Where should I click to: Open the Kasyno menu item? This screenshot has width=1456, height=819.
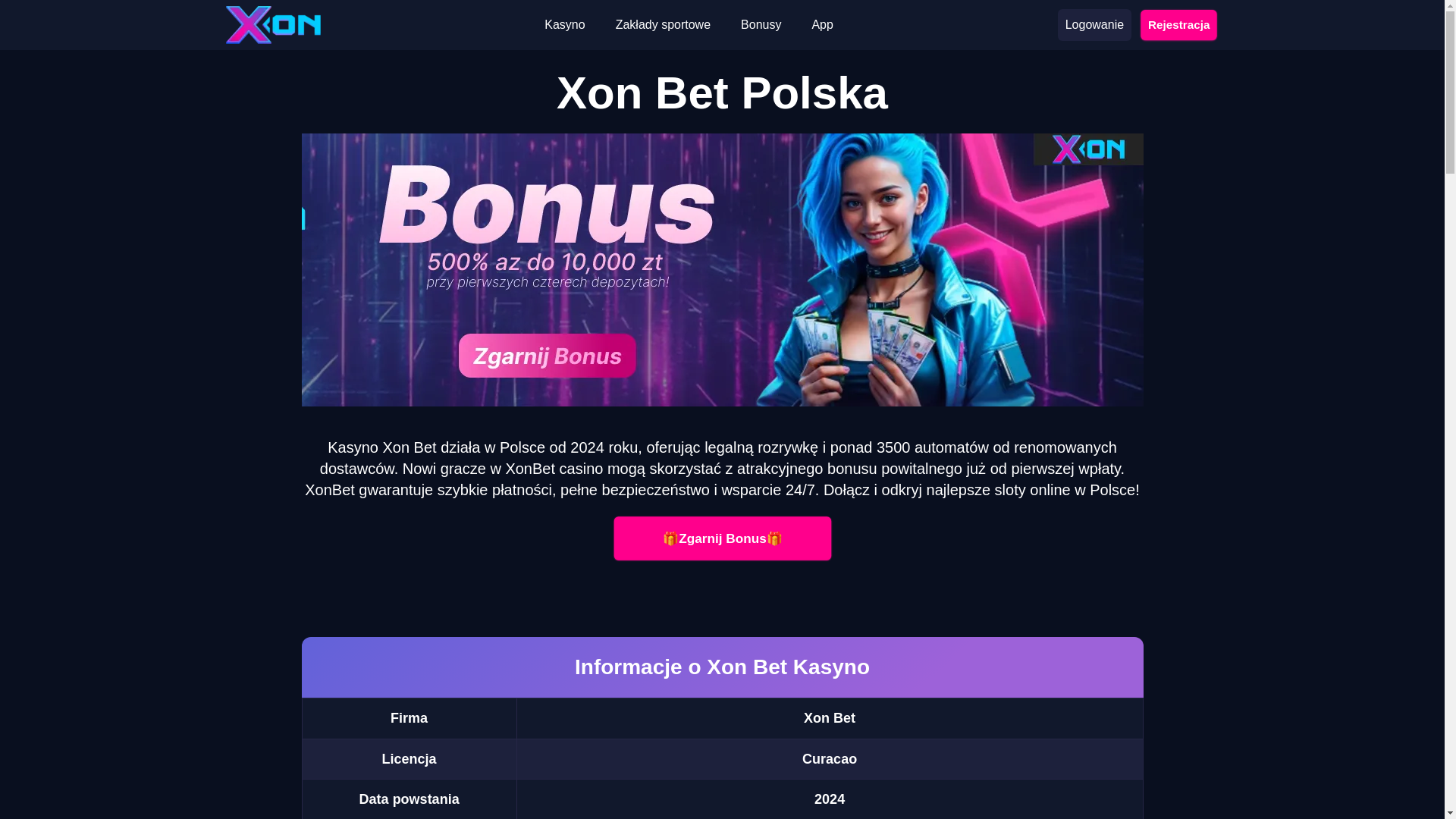[x=564, y=25]
